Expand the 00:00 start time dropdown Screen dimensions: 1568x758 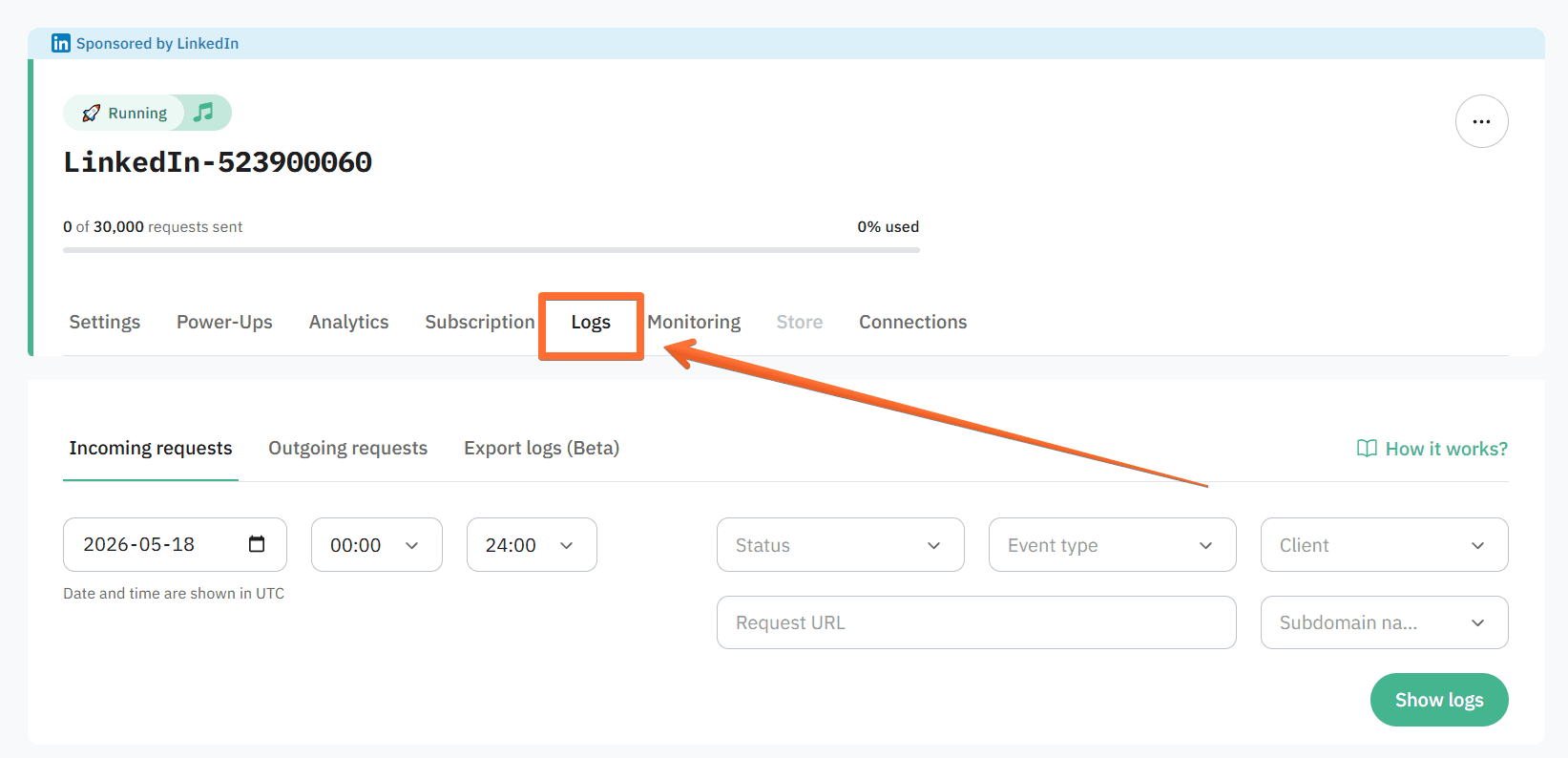(377, 545)
